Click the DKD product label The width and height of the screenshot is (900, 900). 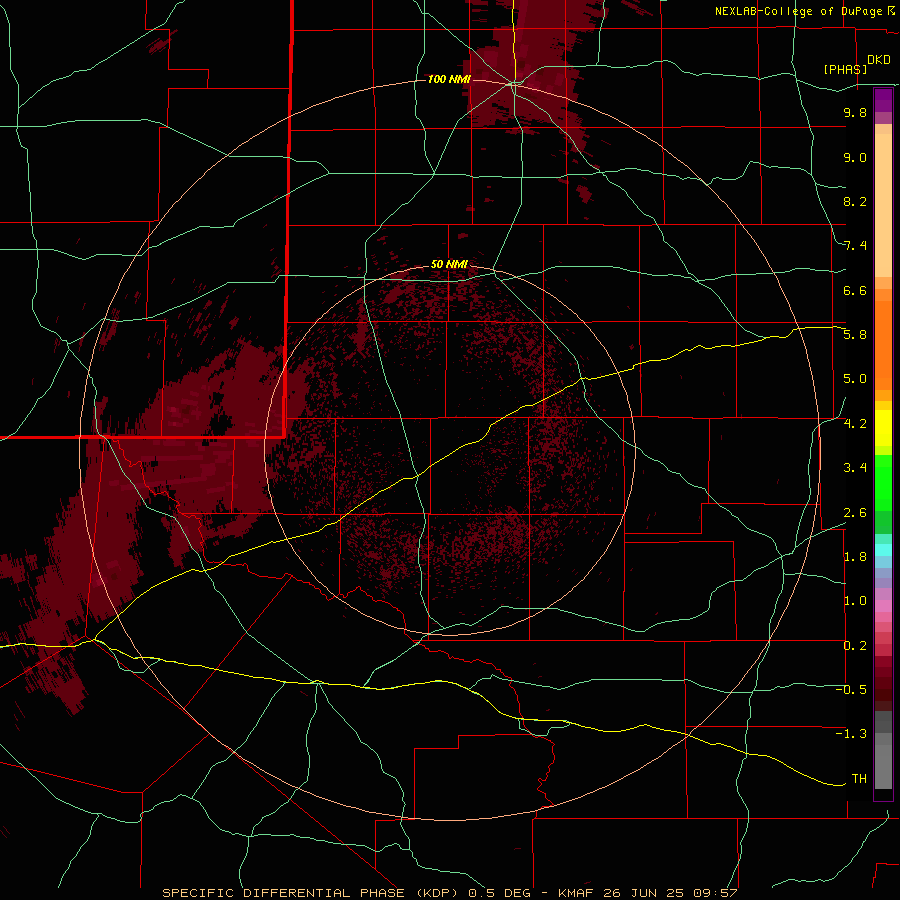(879, 60)
